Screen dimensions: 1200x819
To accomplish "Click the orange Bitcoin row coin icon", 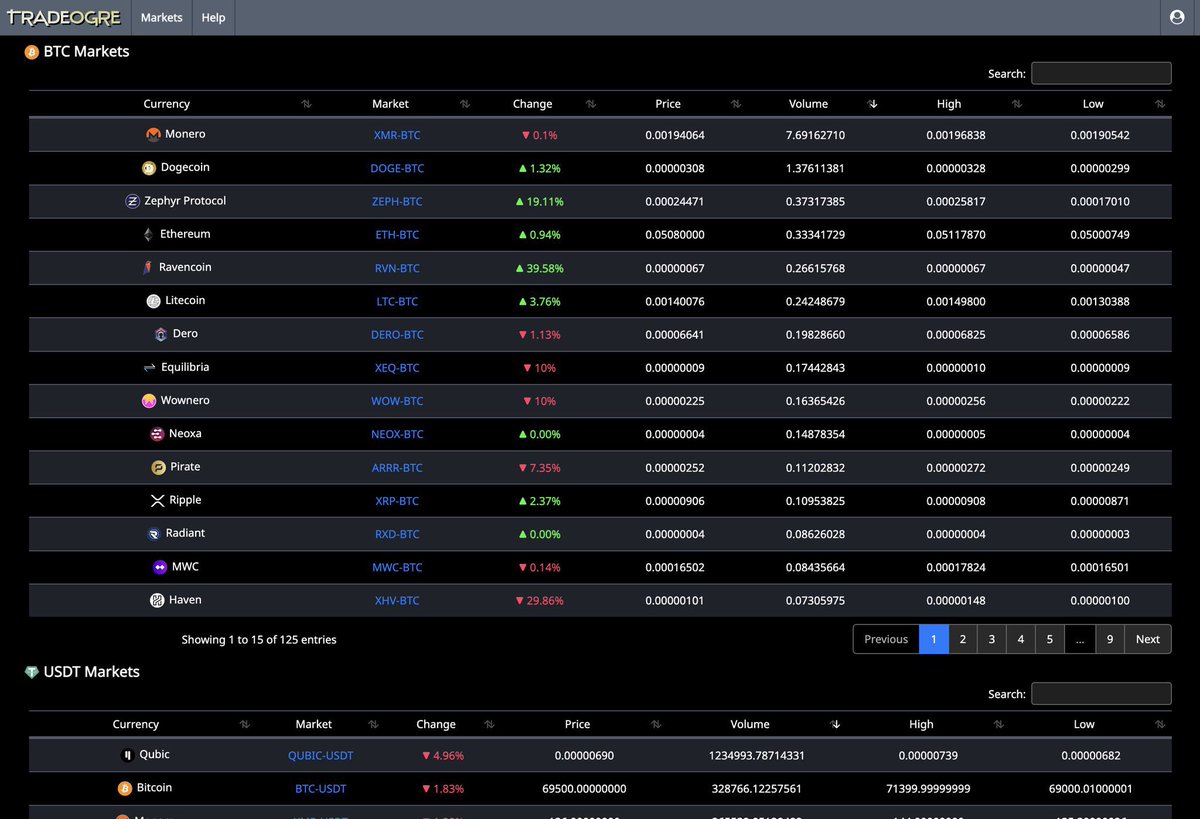I will pyautogui.click(x=125, y=788).
